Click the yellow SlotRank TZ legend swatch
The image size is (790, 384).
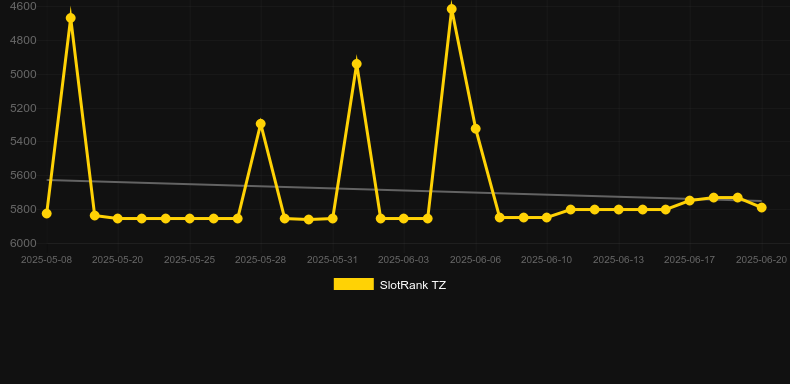354,284
